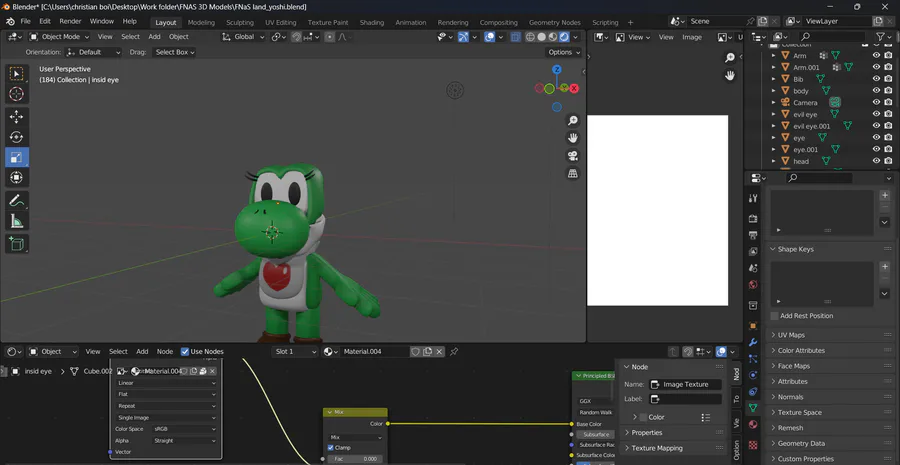Switch orthographic/perspective grid icon

pyautogui.click(x=572, y=173)
